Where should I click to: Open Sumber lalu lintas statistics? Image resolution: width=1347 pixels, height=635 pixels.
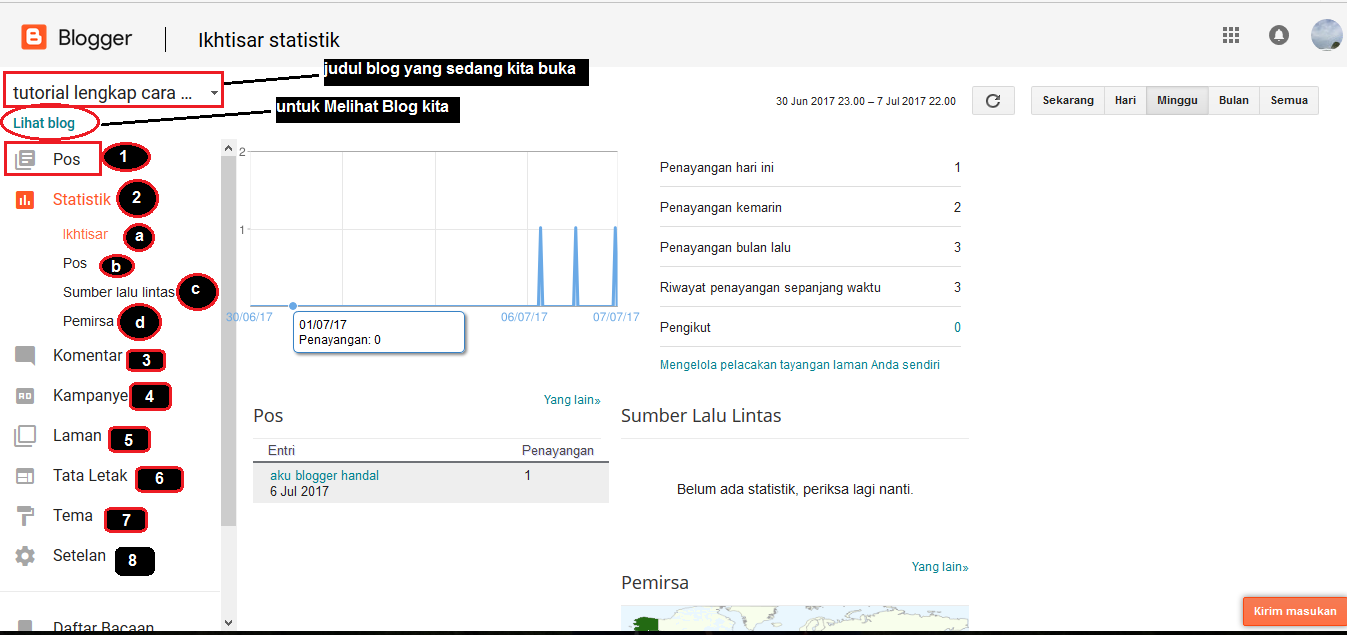[x=119, y=293]
